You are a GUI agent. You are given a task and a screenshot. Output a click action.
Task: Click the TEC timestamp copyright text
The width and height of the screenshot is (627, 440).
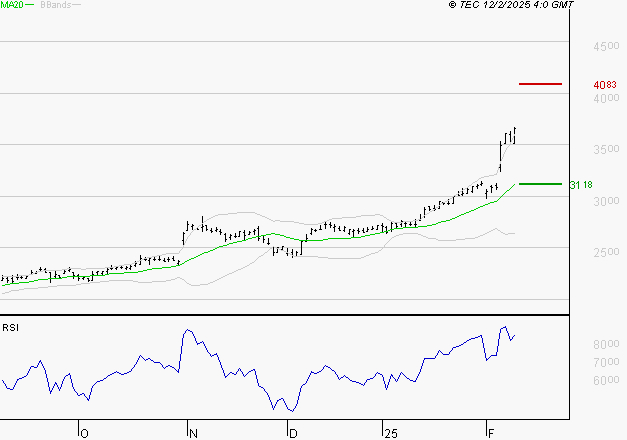point(511,5)
